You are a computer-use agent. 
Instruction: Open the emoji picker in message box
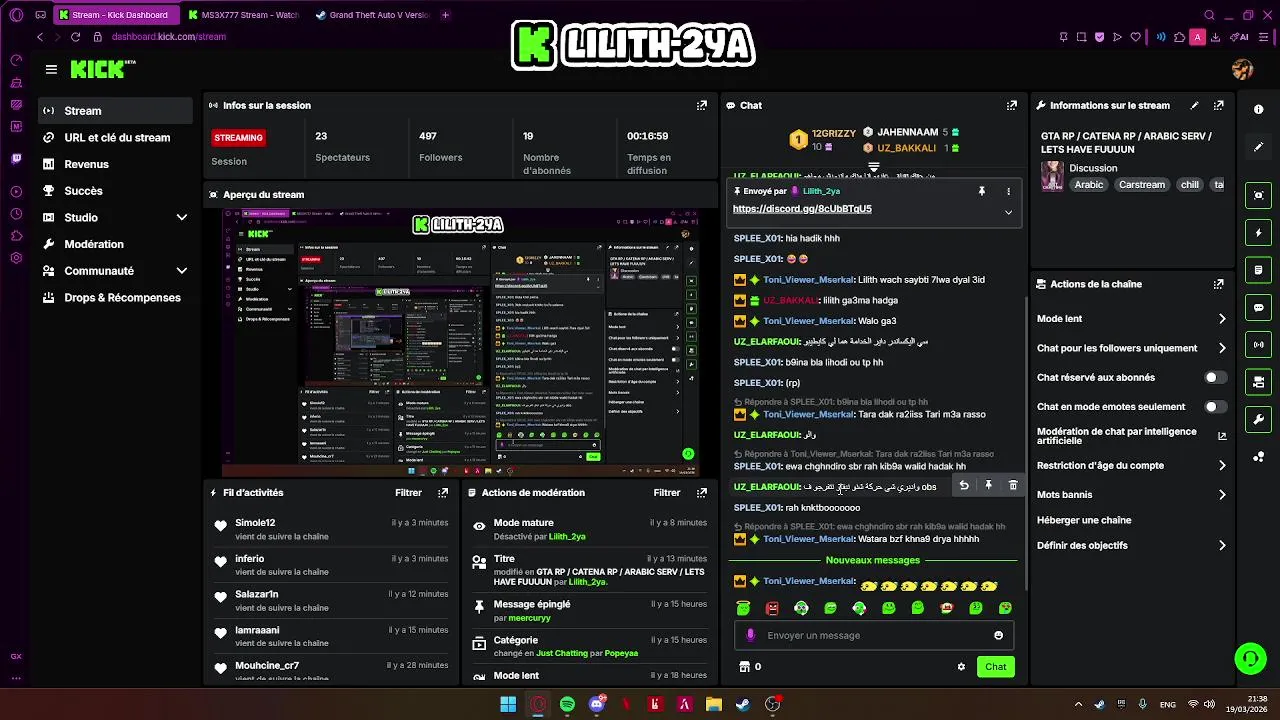(998, 635)
